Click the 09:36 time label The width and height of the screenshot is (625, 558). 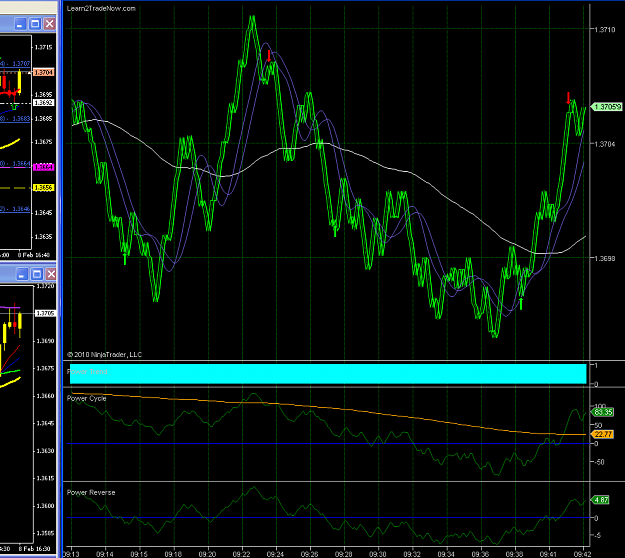480,554
